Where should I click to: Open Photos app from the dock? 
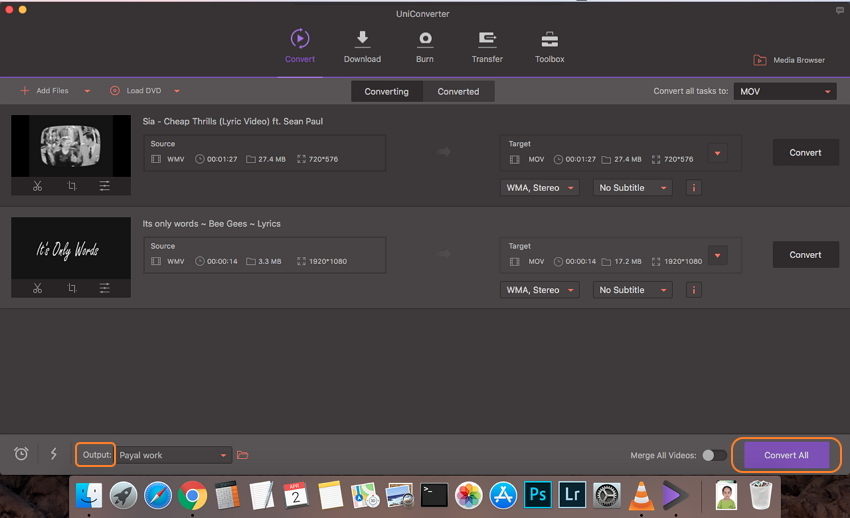click(469, 495)
